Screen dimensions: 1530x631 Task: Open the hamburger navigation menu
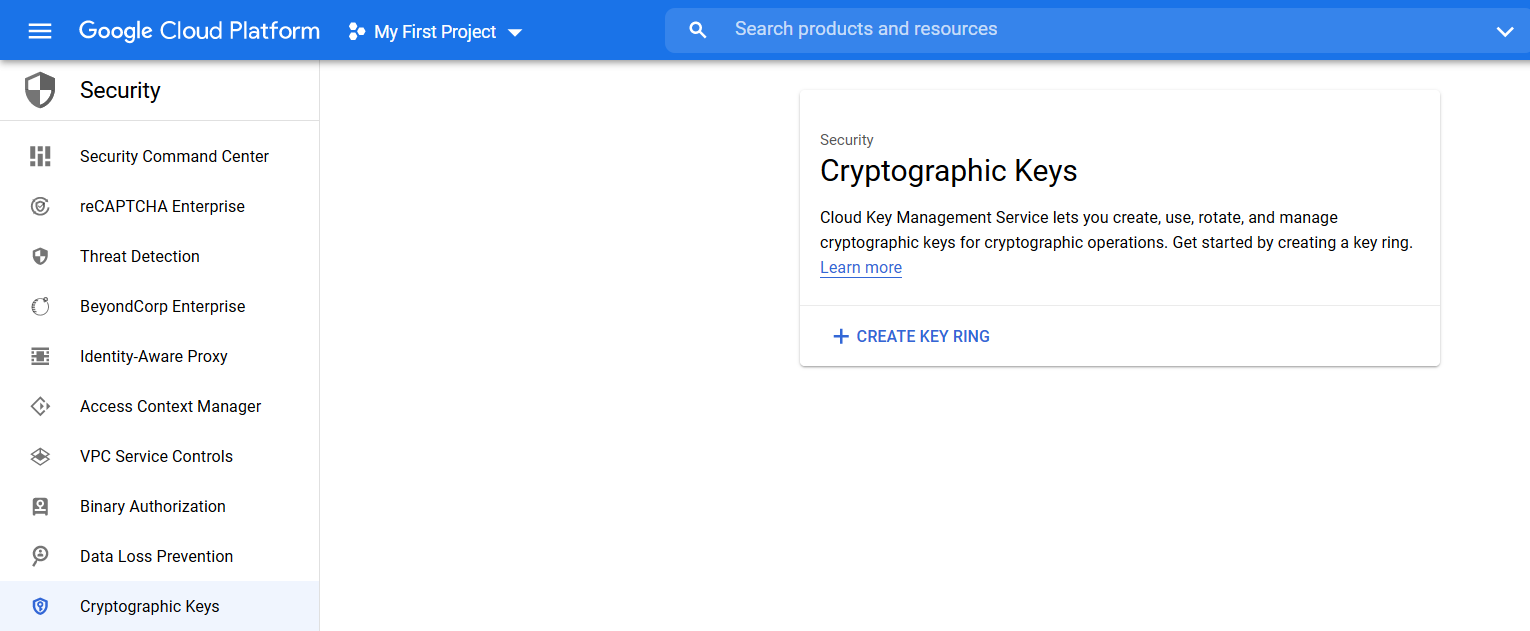tap(40, 31)
